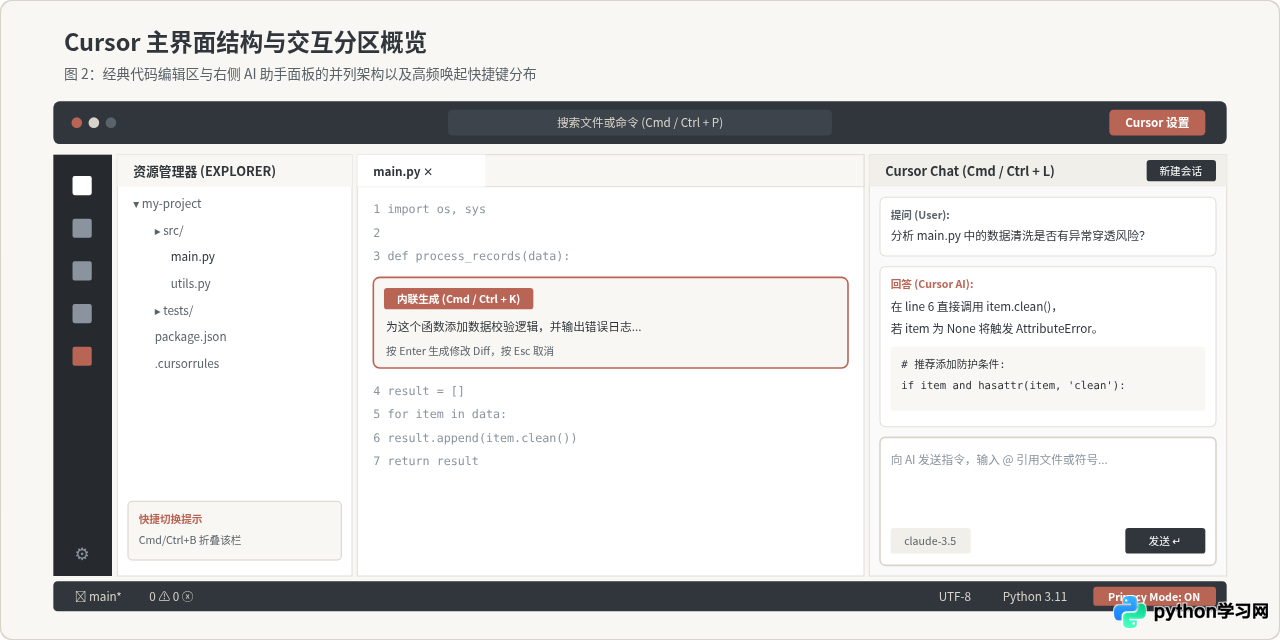Click the git branch main* status item

tap(98, 596)
